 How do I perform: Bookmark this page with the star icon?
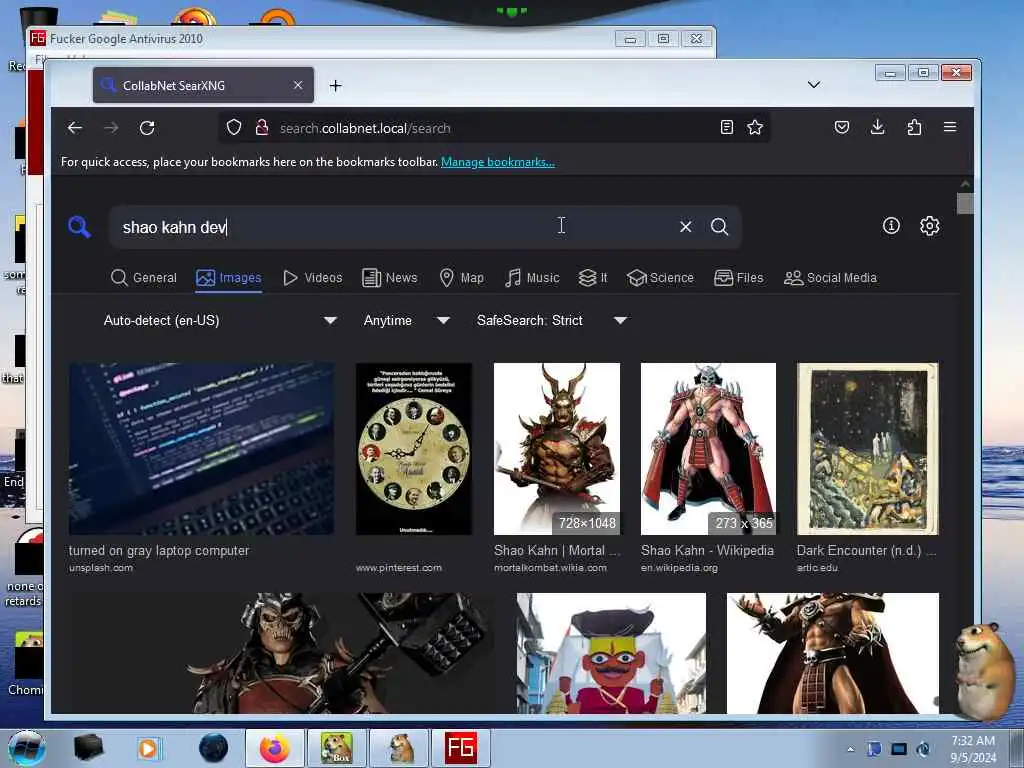[x=755, y=127]
